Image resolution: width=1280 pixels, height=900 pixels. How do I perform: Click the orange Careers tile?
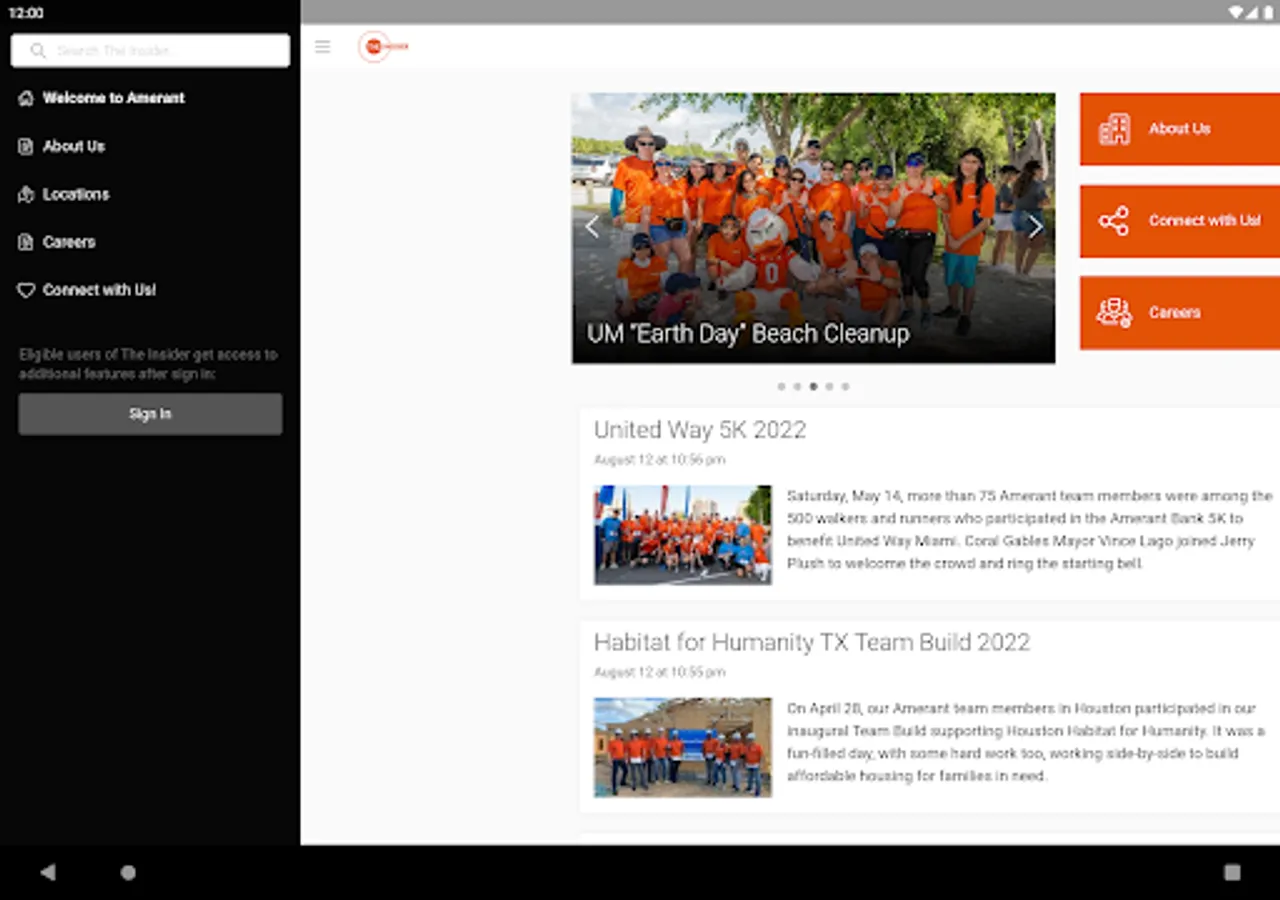pos(1180,313)
